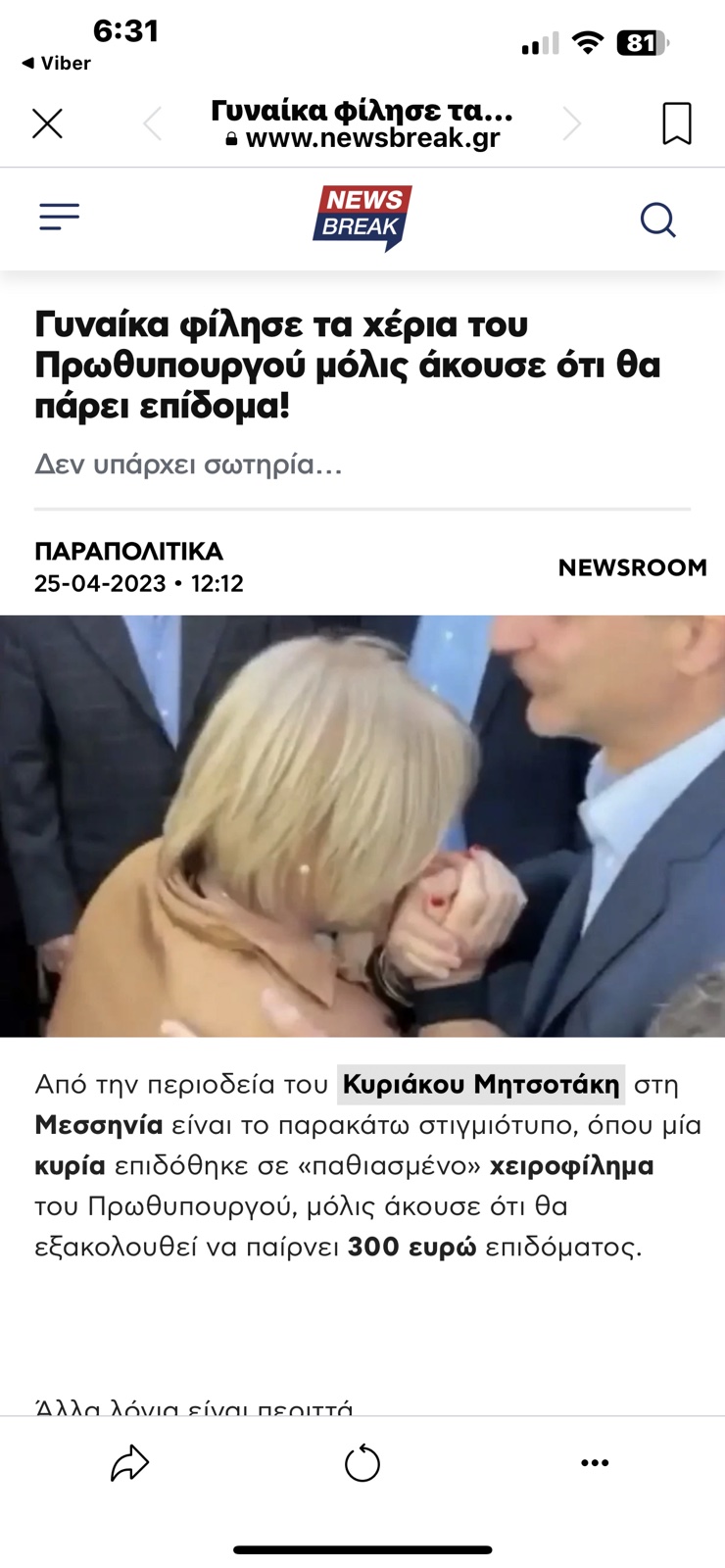Viewport: 725px width, 1568px height.
Task: Close the in-app browser with X
Action: pyautogui.click(x=47, y=123)
